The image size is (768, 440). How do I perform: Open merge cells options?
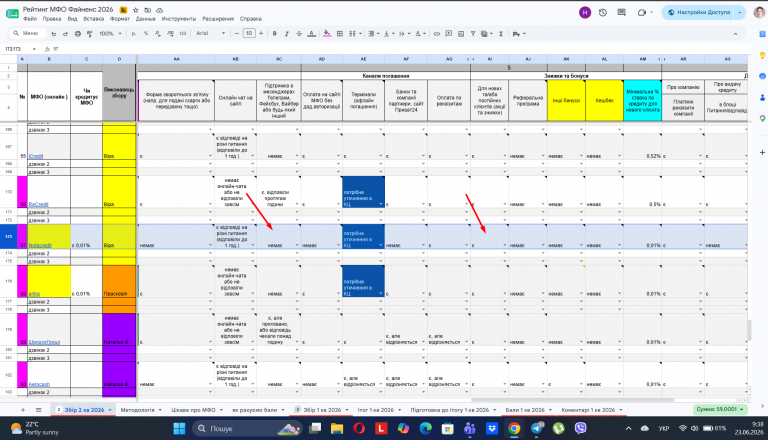pos(355,34)
